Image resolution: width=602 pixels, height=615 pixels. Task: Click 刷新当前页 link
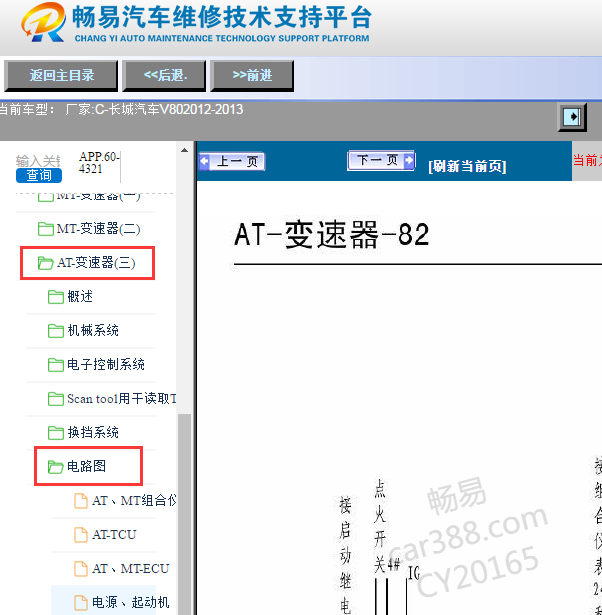pyautogui.click(x=467, y=166)
